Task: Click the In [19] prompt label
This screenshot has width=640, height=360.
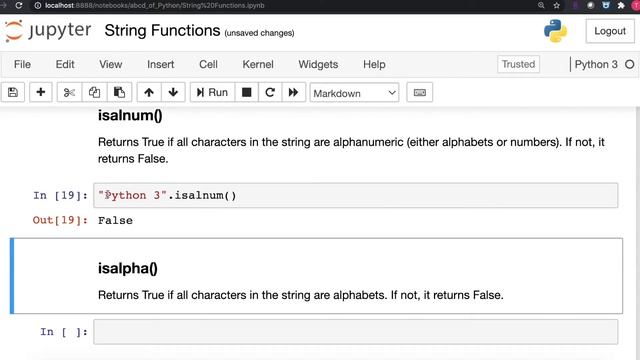Action: pyautogui.click(x=60, y=196)
